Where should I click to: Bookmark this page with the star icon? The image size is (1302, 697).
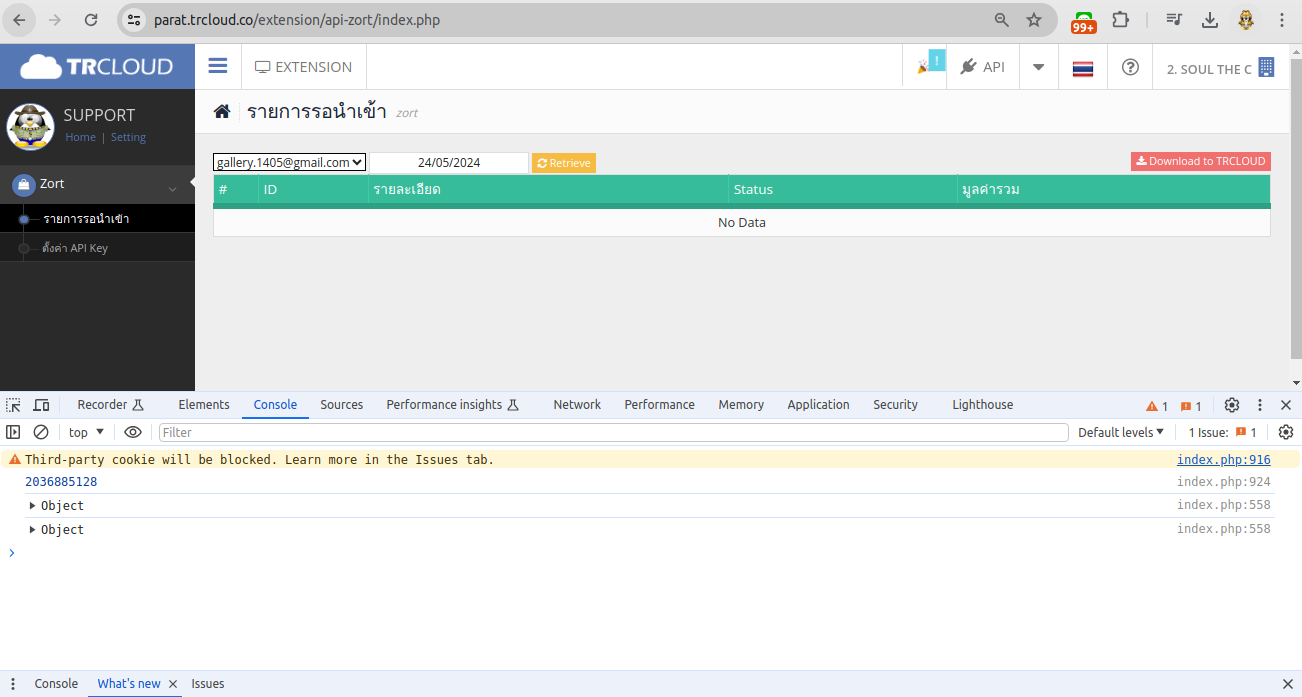point(1034,20)
